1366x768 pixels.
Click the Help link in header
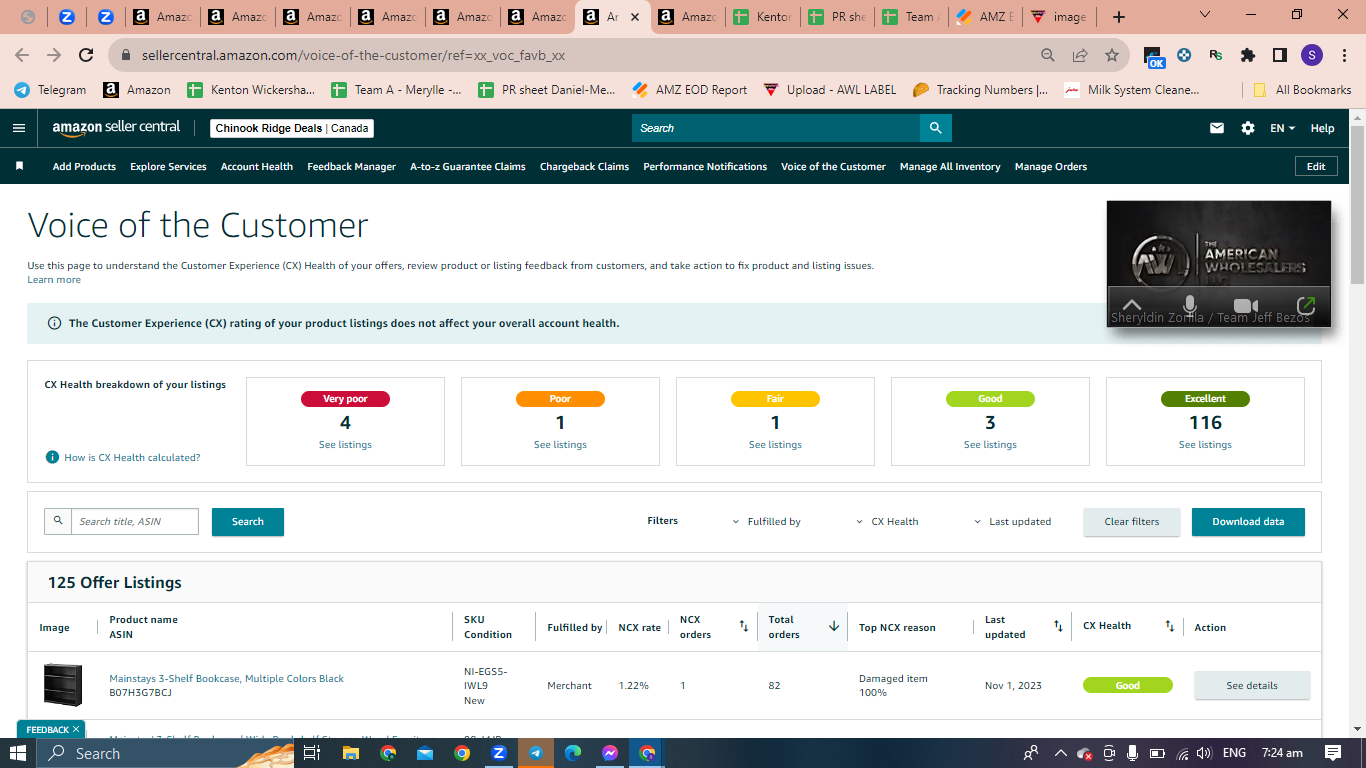tap(1322, 128)
